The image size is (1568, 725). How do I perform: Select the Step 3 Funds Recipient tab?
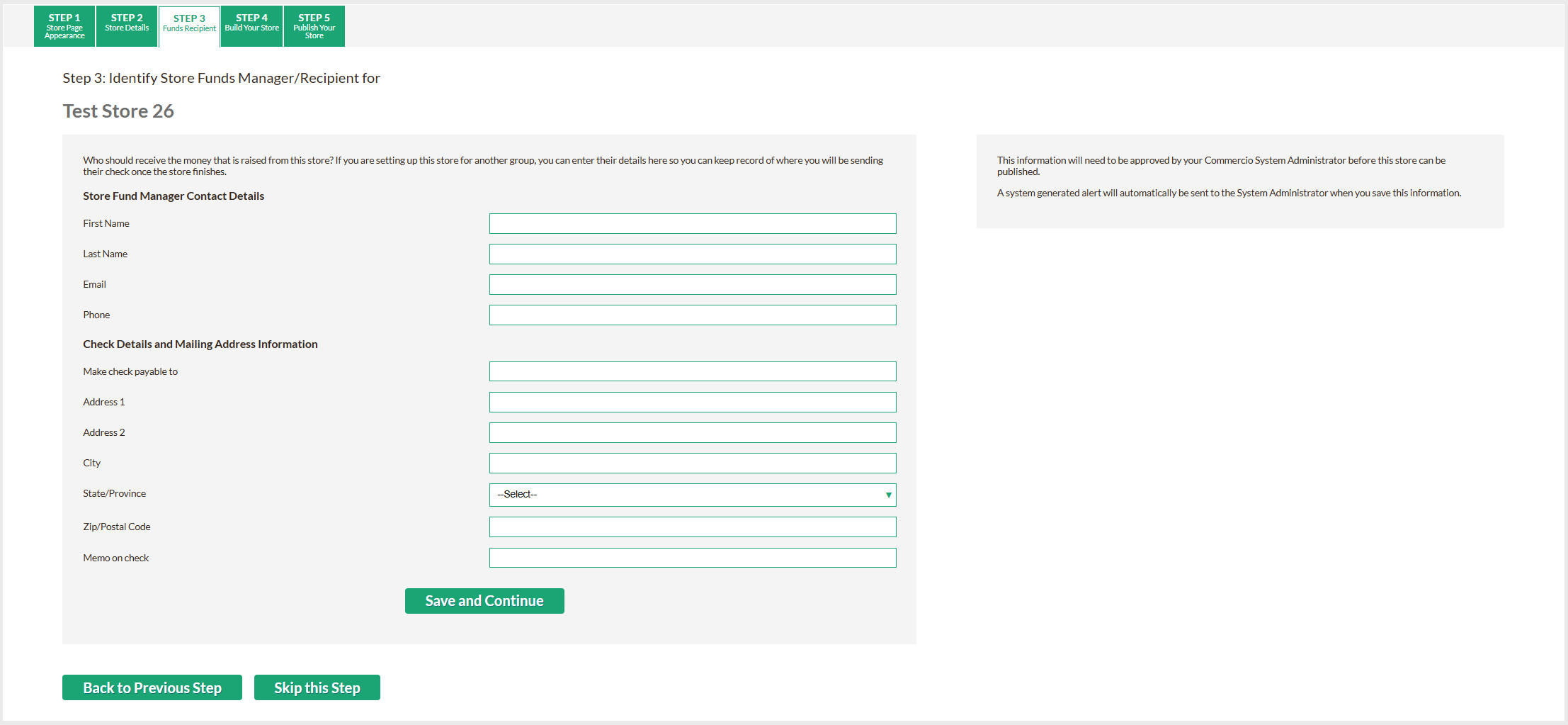pos(189,26)
